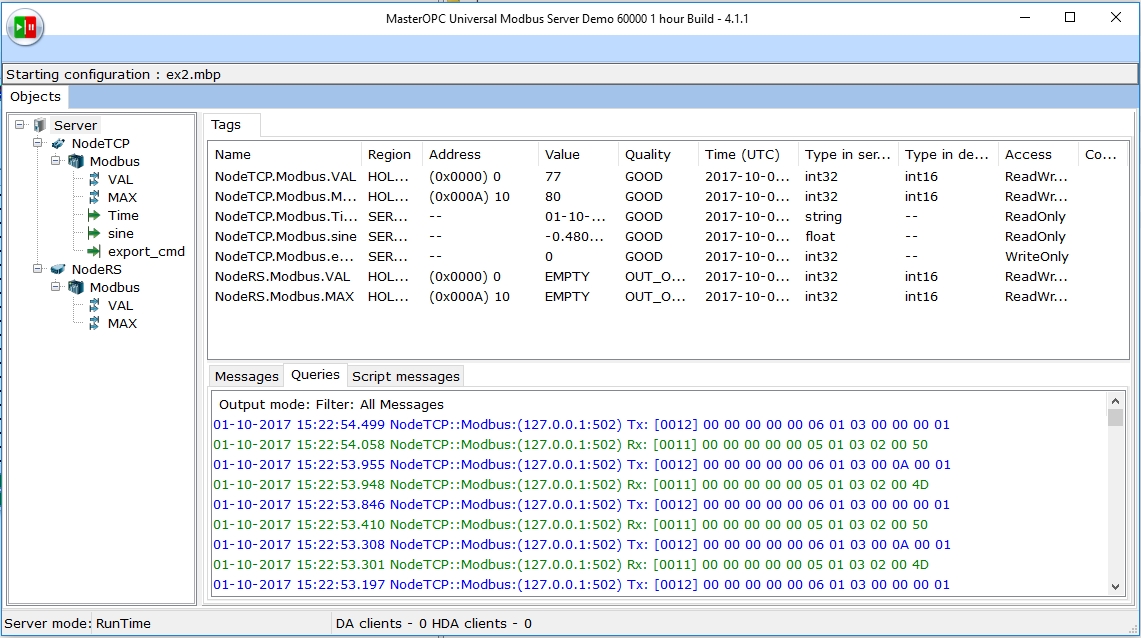Select the Server label in the tree

tap(75, 125)
